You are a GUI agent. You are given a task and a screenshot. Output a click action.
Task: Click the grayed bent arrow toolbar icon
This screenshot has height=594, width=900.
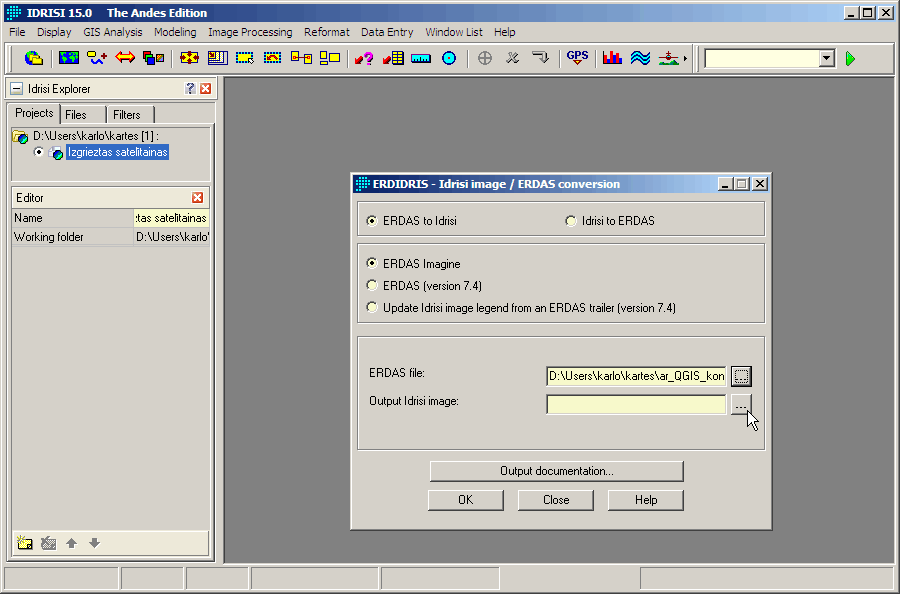[x=541, y=58]
